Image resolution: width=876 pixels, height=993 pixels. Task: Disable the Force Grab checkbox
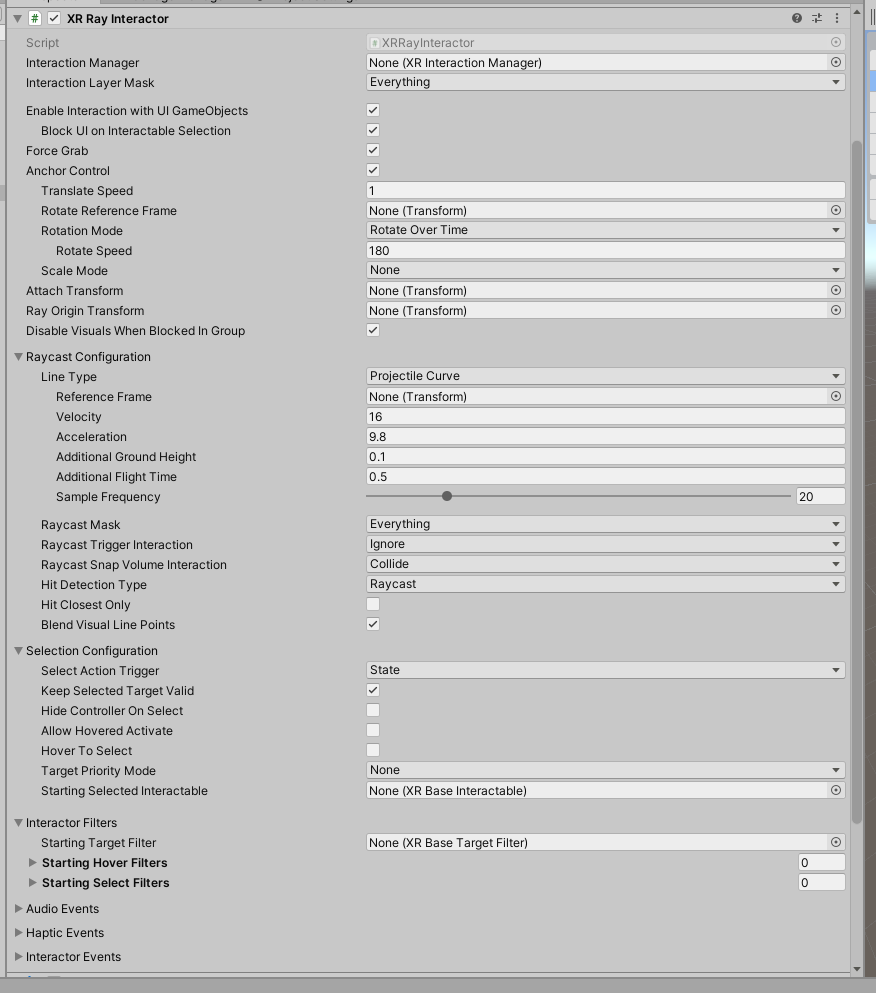coord(372,150)
